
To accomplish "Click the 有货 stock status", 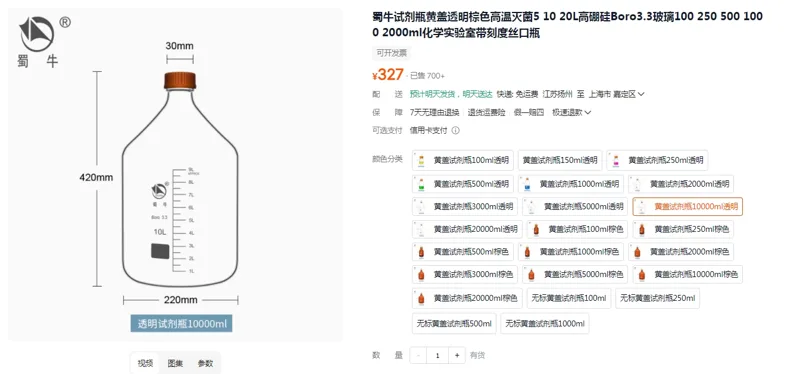I will coord(477,355).
